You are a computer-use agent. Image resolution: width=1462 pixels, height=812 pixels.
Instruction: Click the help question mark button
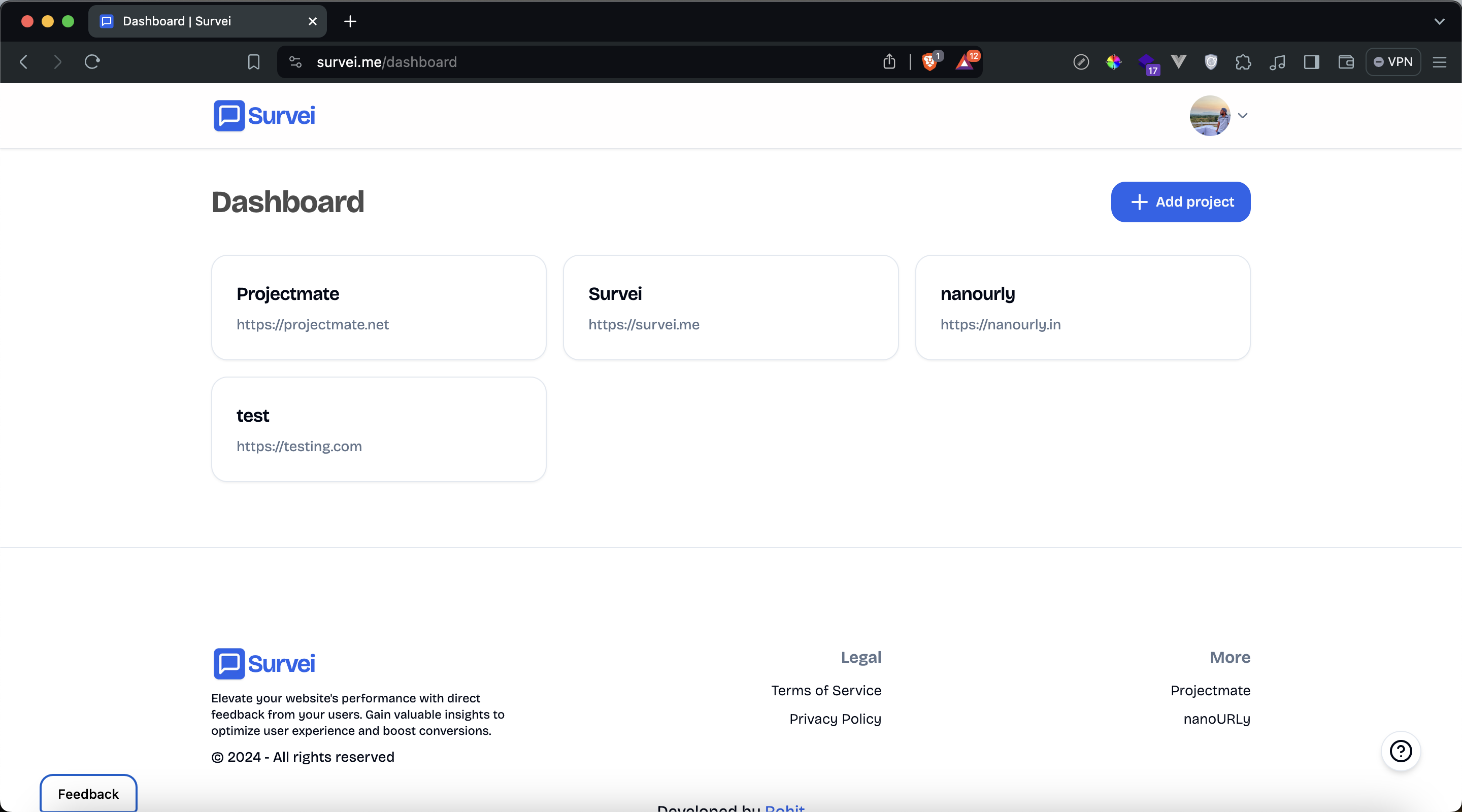tap(1401, 751)
